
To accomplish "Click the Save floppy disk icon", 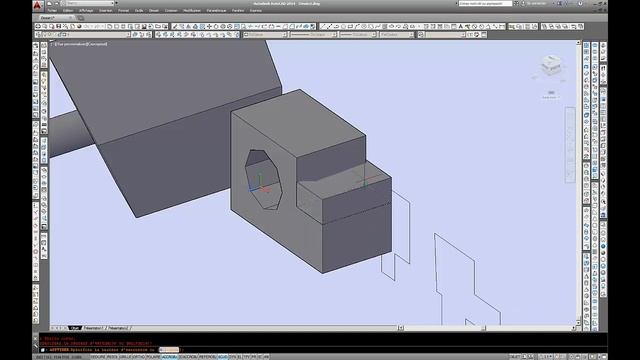I will pos(58,27).
